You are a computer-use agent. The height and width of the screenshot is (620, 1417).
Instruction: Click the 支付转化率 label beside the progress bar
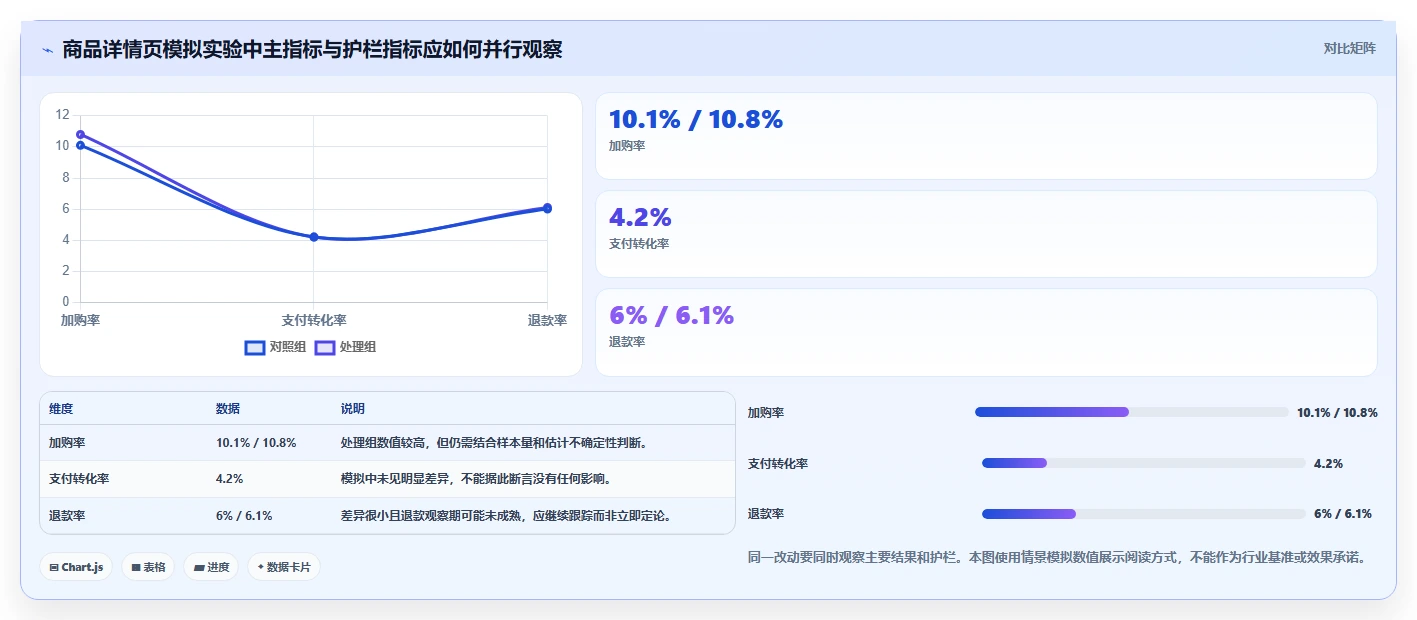point(778,464)
